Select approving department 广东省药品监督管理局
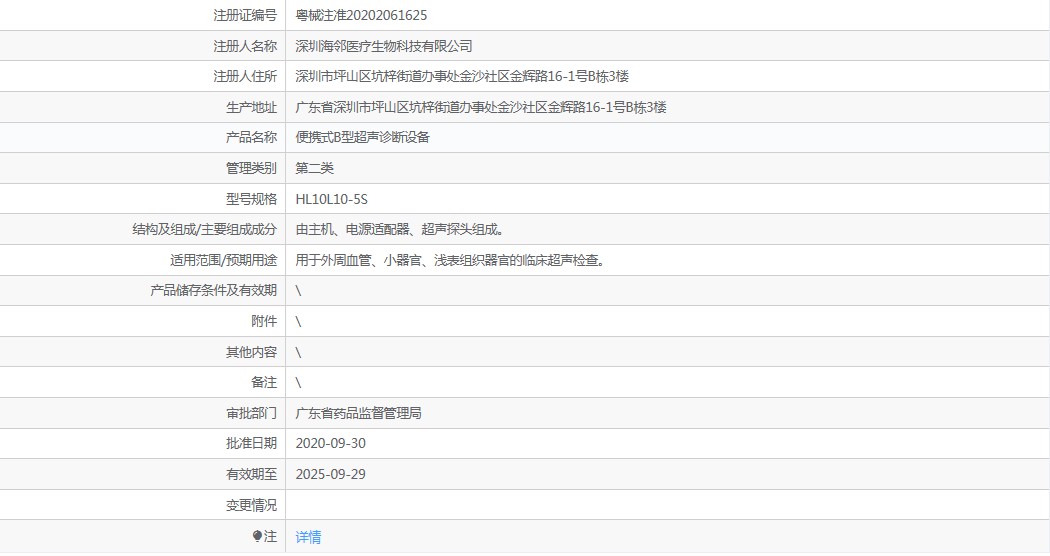Image resolution: width=1050 pixels, height=556 pixels. pyautogui.click(x=358, y=413)
